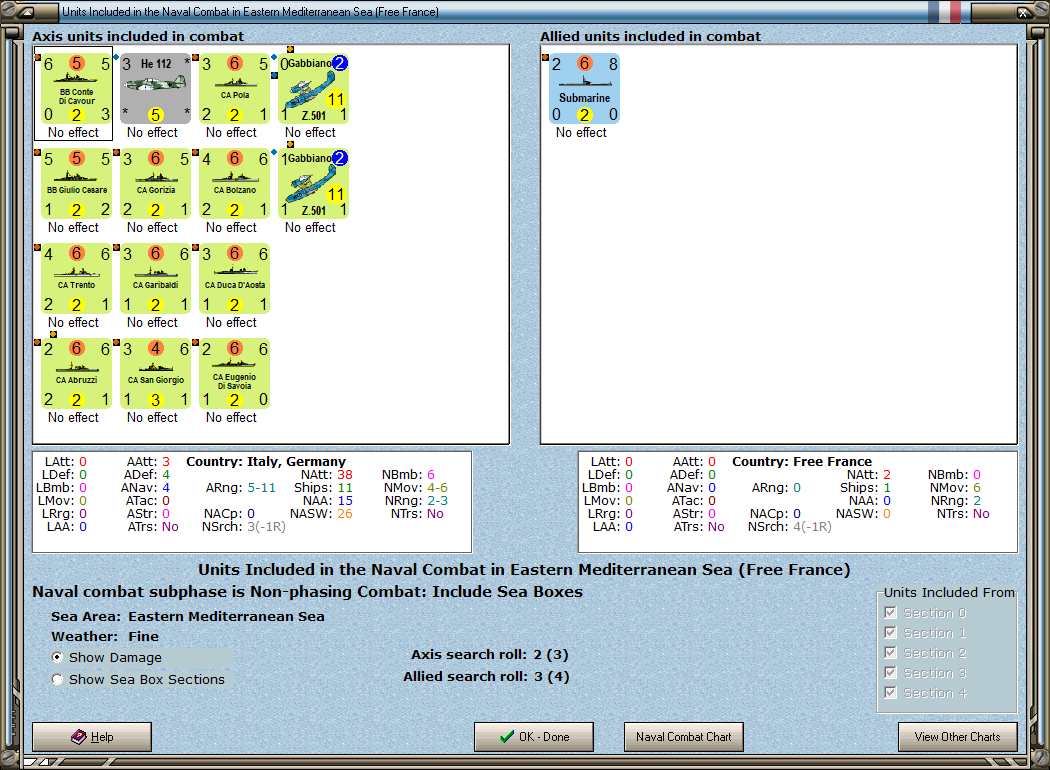The height and width of the screenshot is (770, 1050).
Task: Click the CA Trento cruiser counter
Action: [x=76, y=279]
